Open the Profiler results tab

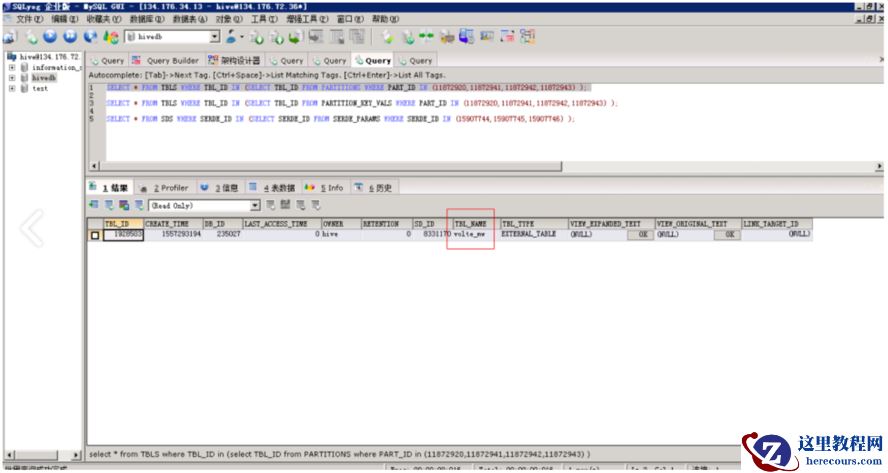click(170, 187)
